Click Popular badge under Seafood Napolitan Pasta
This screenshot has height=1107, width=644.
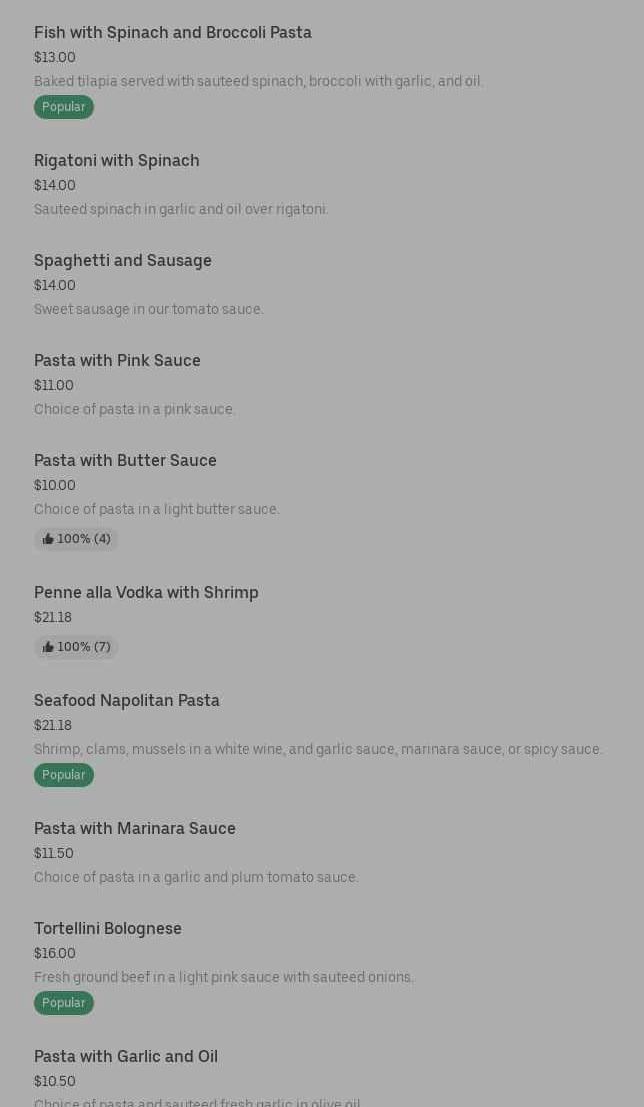click(x=64, y=775)
